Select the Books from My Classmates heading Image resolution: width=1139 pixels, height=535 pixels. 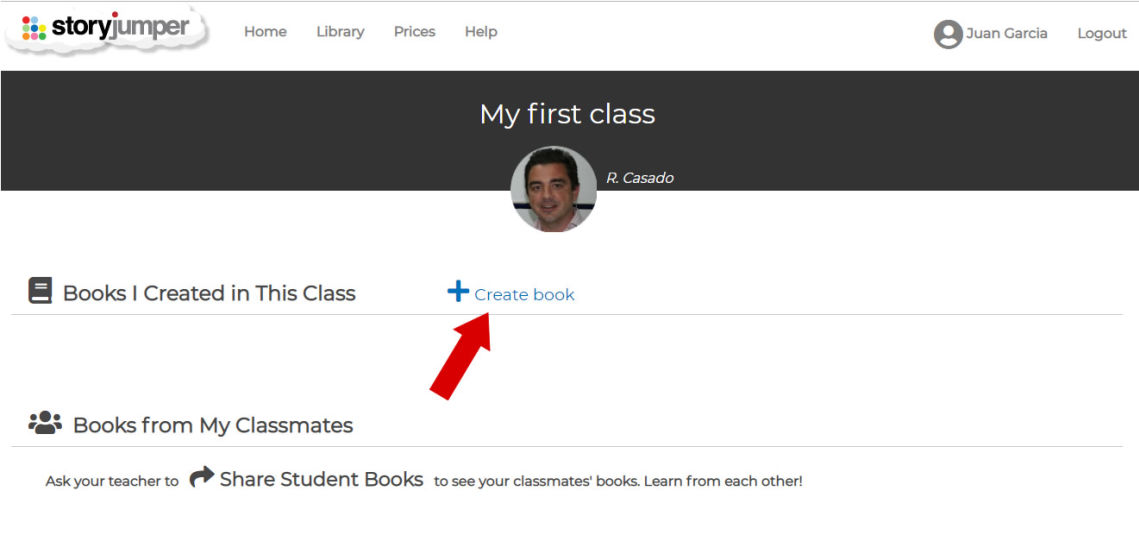coord(213,425)
